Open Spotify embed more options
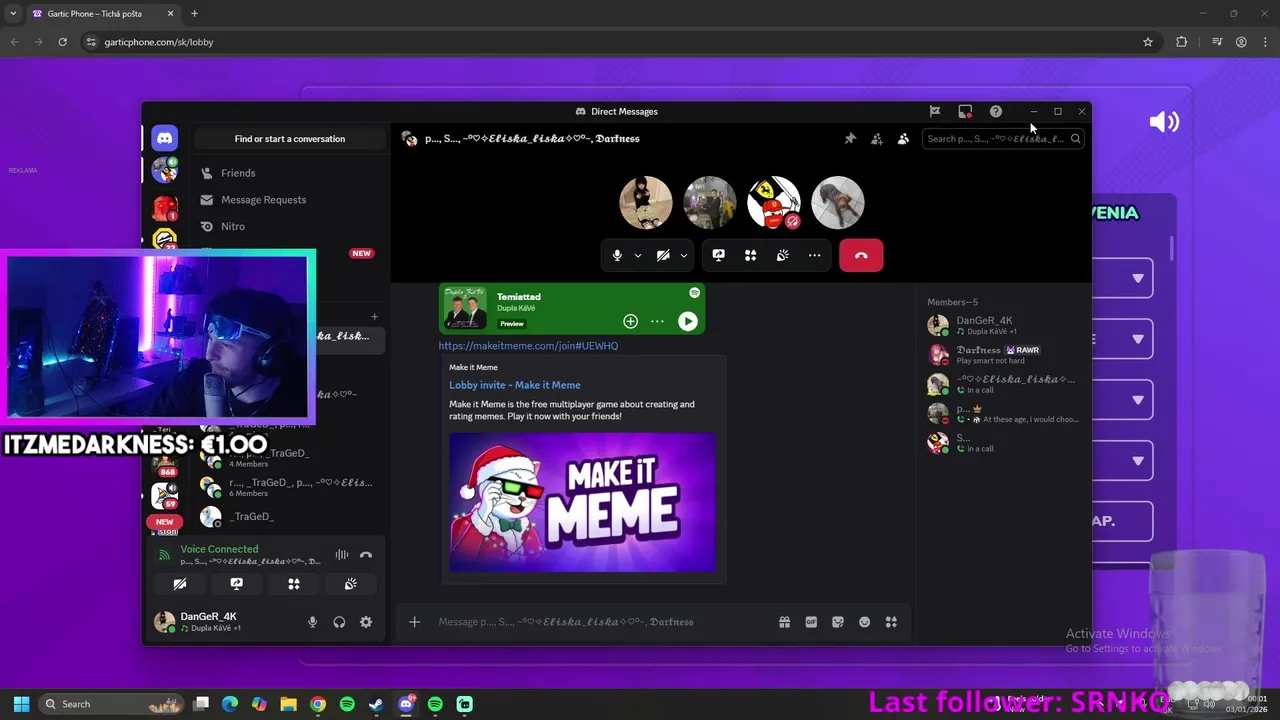This screenshot has height=720, width=1280. (657, 321)
